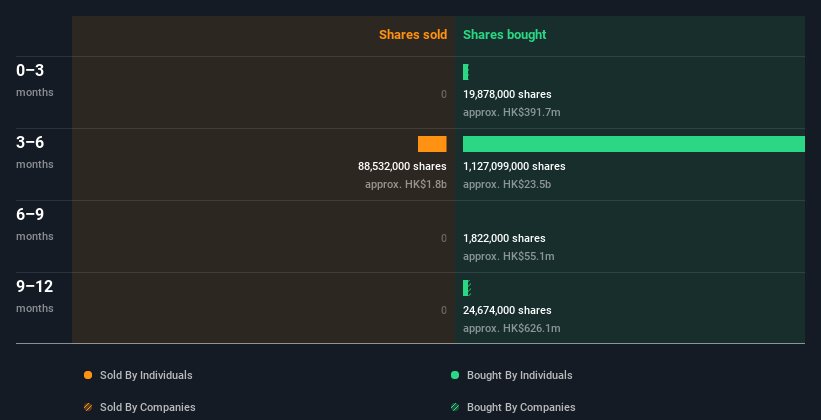The width and height of the screenshot is (821, 420).
Task: Select the Shares sold column header
Action: [413, 35]
